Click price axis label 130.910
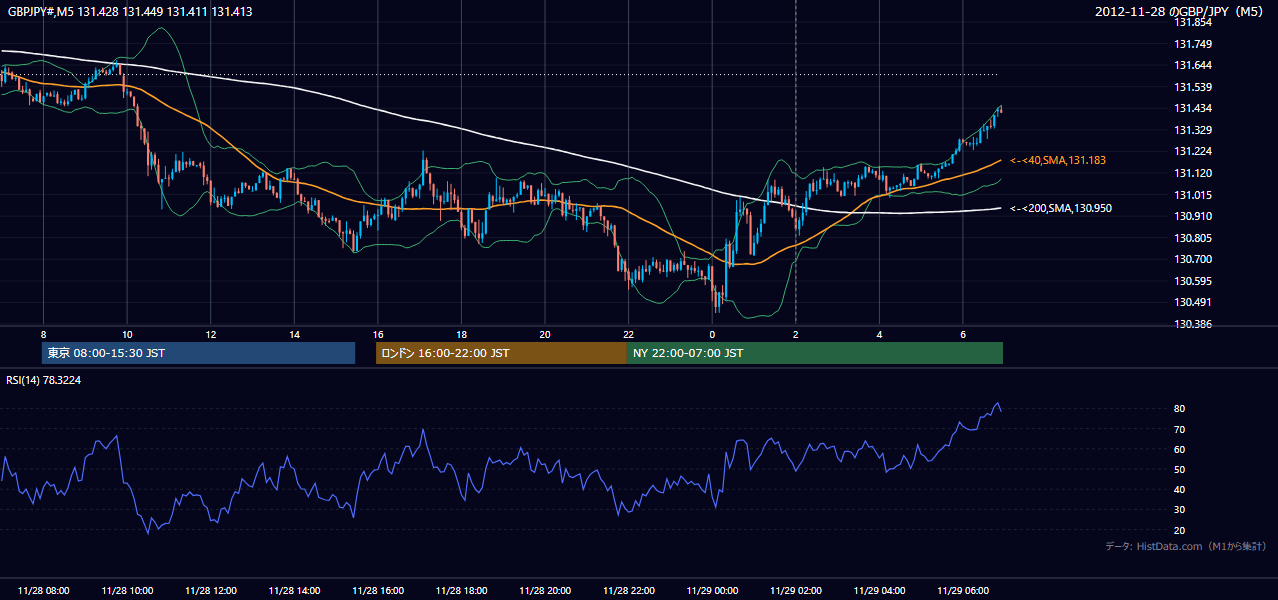 click(x=1193, y=216)
